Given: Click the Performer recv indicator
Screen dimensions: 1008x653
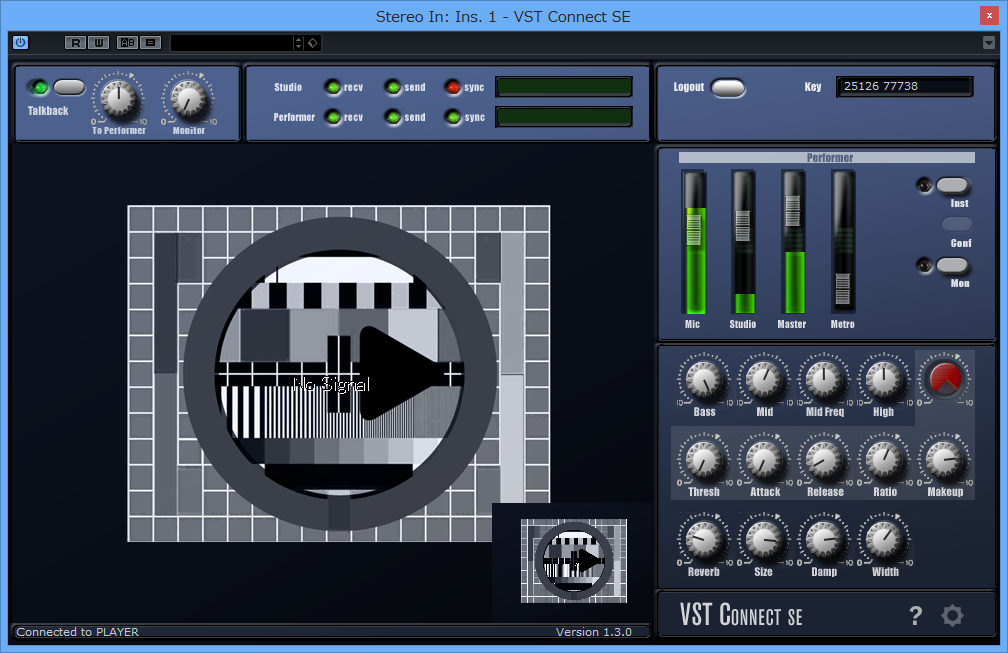Looking at the screenshot, I should point(332,117).
